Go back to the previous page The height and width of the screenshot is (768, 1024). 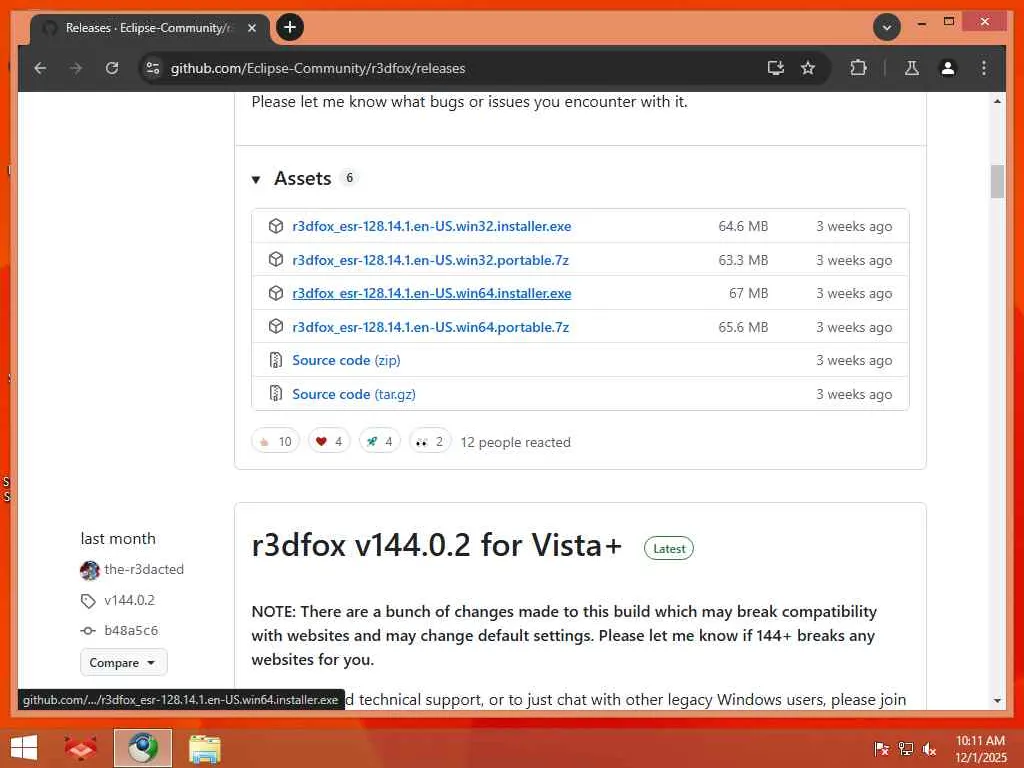click(x=40, y=68)
